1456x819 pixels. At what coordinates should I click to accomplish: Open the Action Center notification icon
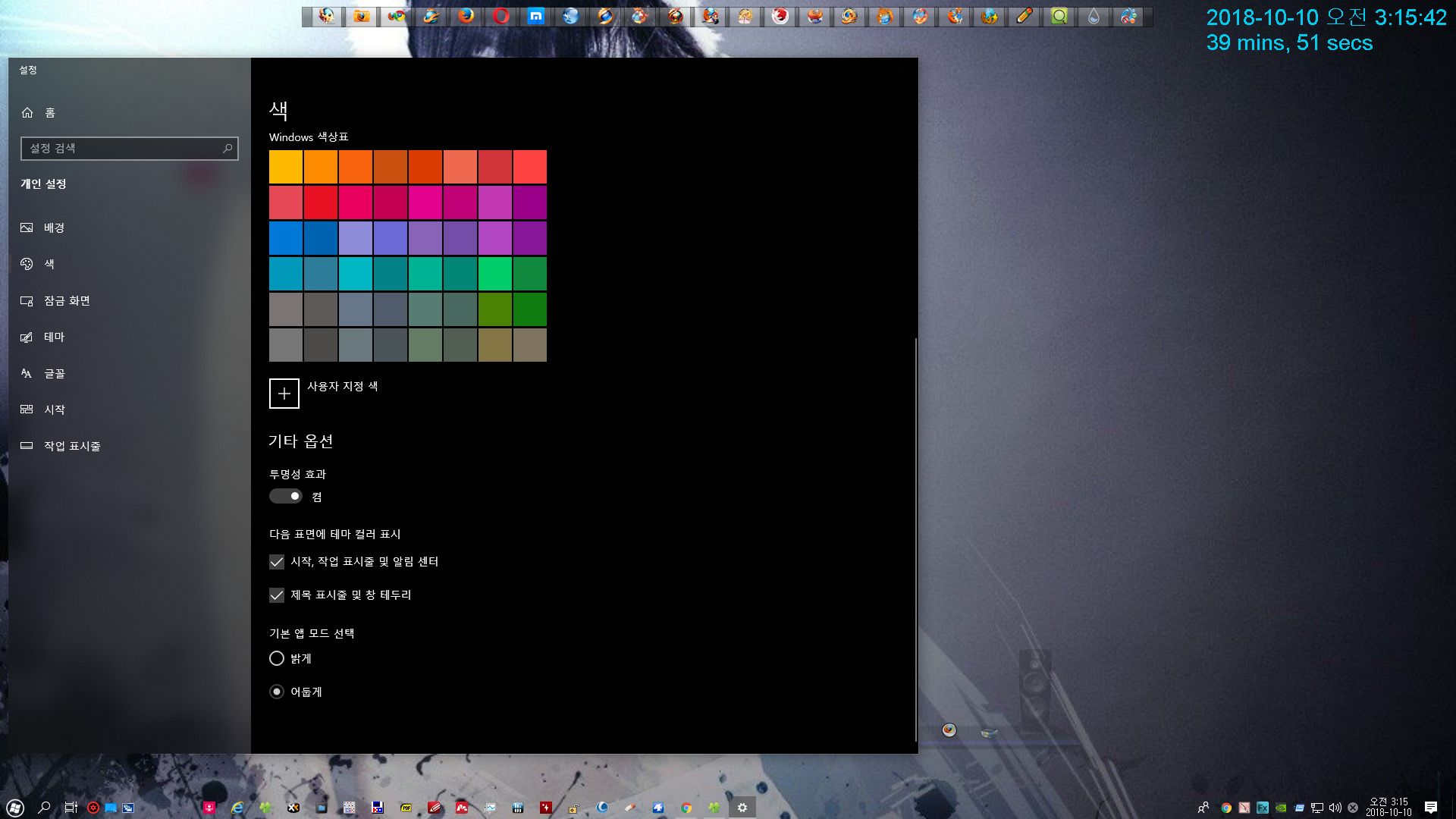[1431, 808]
